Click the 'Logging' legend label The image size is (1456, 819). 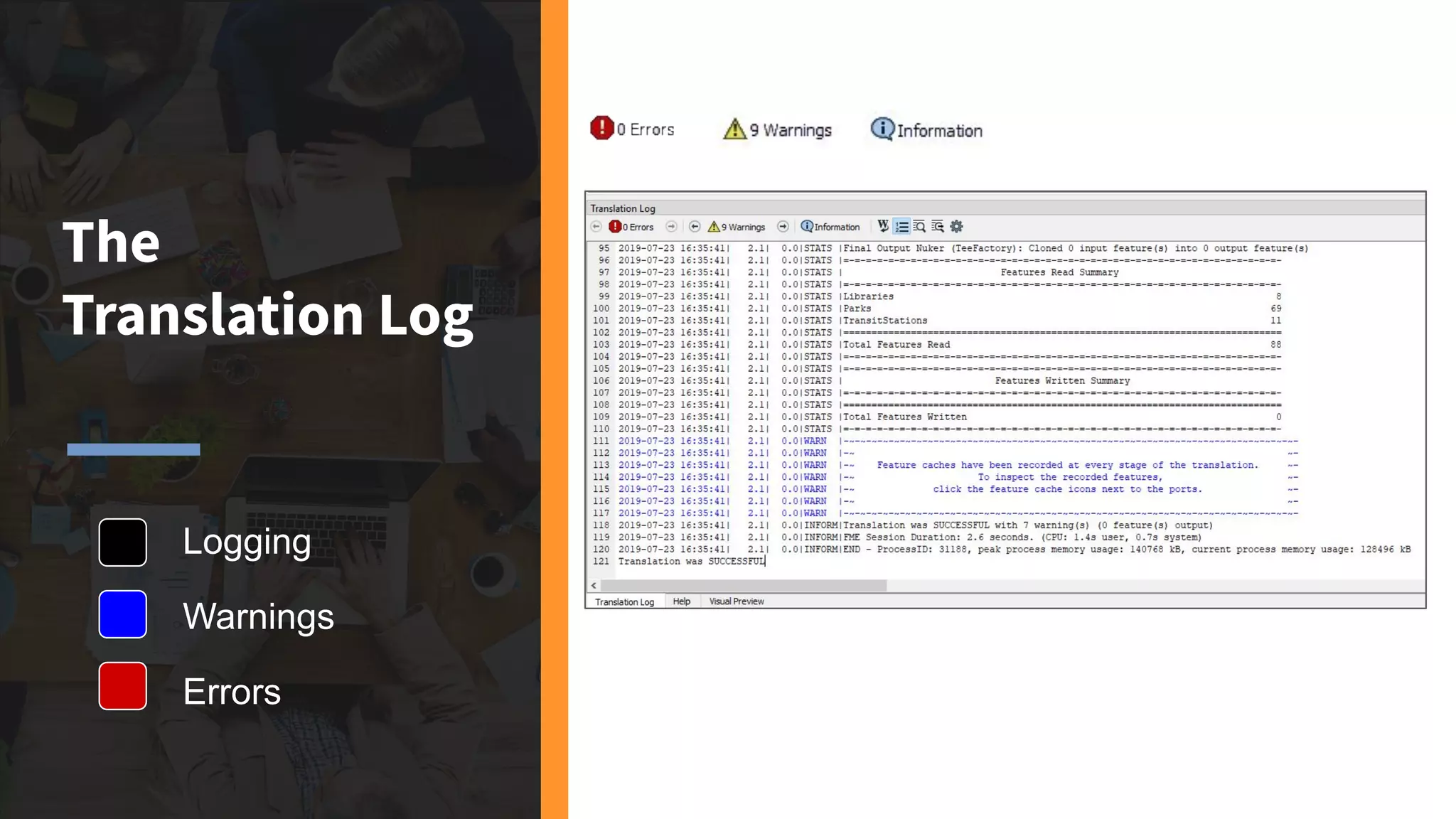tap(247, 542)
